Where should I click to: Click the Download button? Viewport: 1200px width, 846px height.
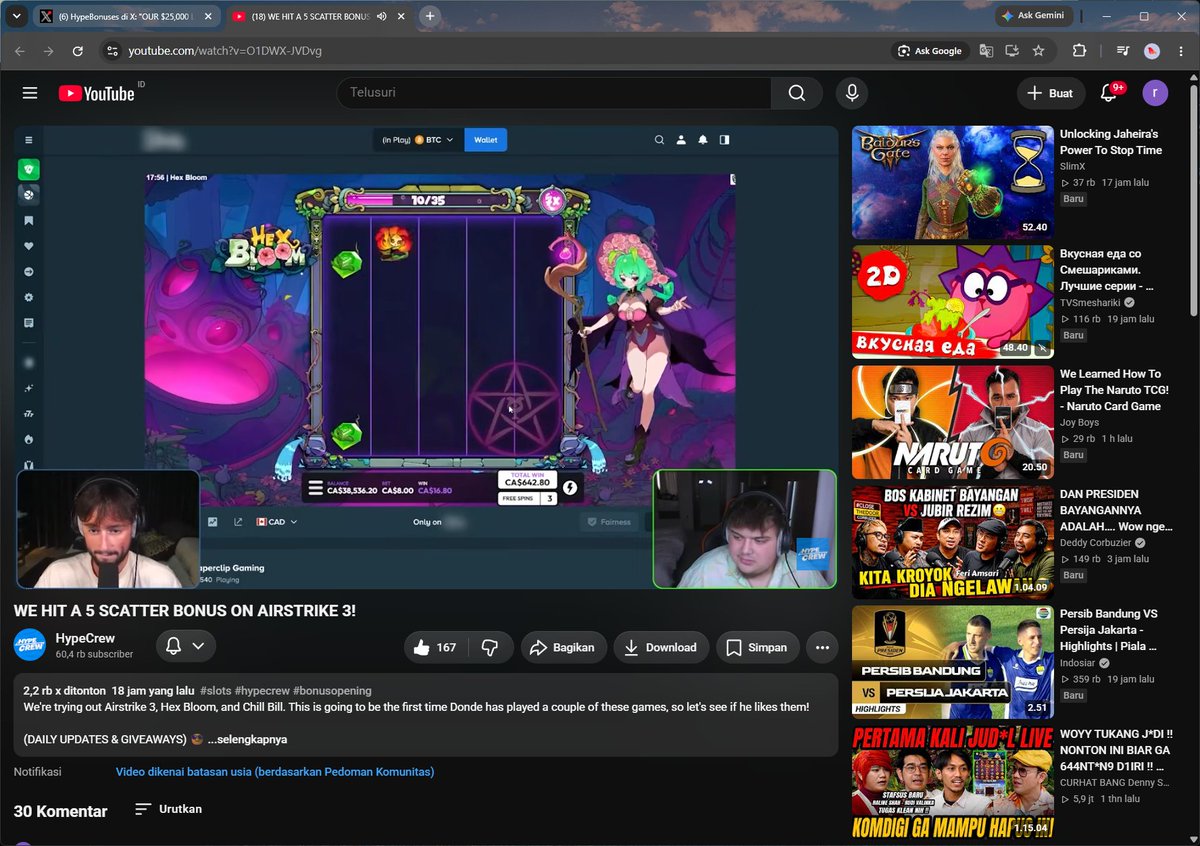point(659,647)
